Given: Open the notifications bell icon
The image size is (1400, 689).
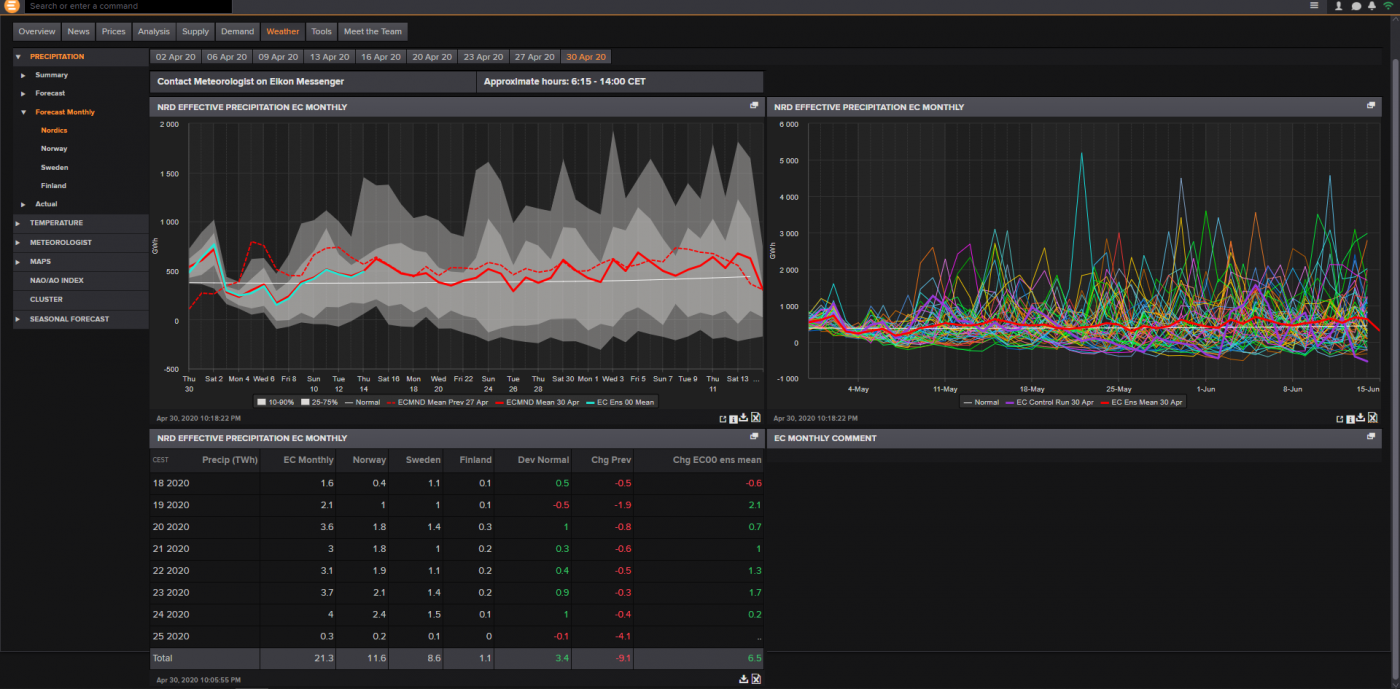Looking at the screenshot, I should coord(1373,6).
